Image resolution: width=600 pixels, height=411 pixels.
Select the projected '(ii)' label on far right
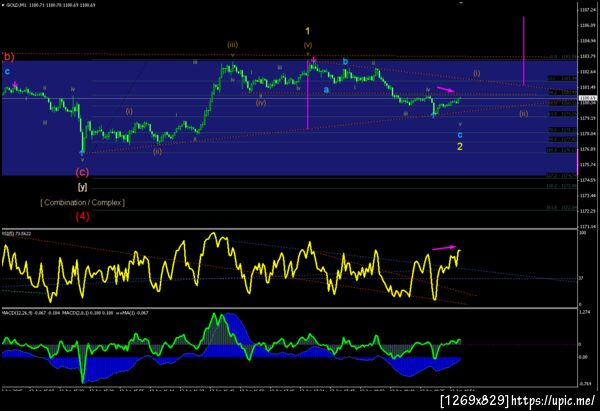click(524, 114)
